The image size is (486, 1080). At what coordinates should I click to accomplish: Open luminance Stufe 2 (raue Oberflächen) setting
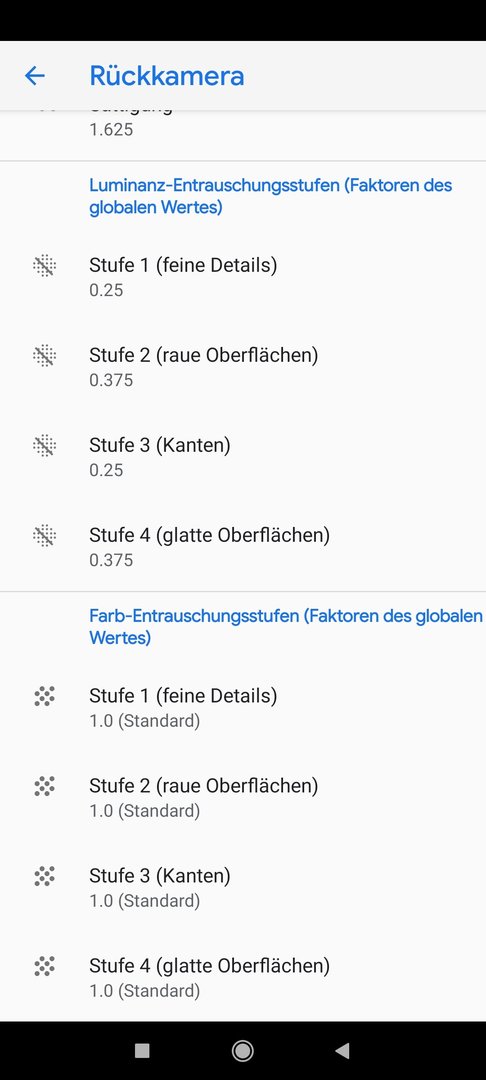pos(243,367)
